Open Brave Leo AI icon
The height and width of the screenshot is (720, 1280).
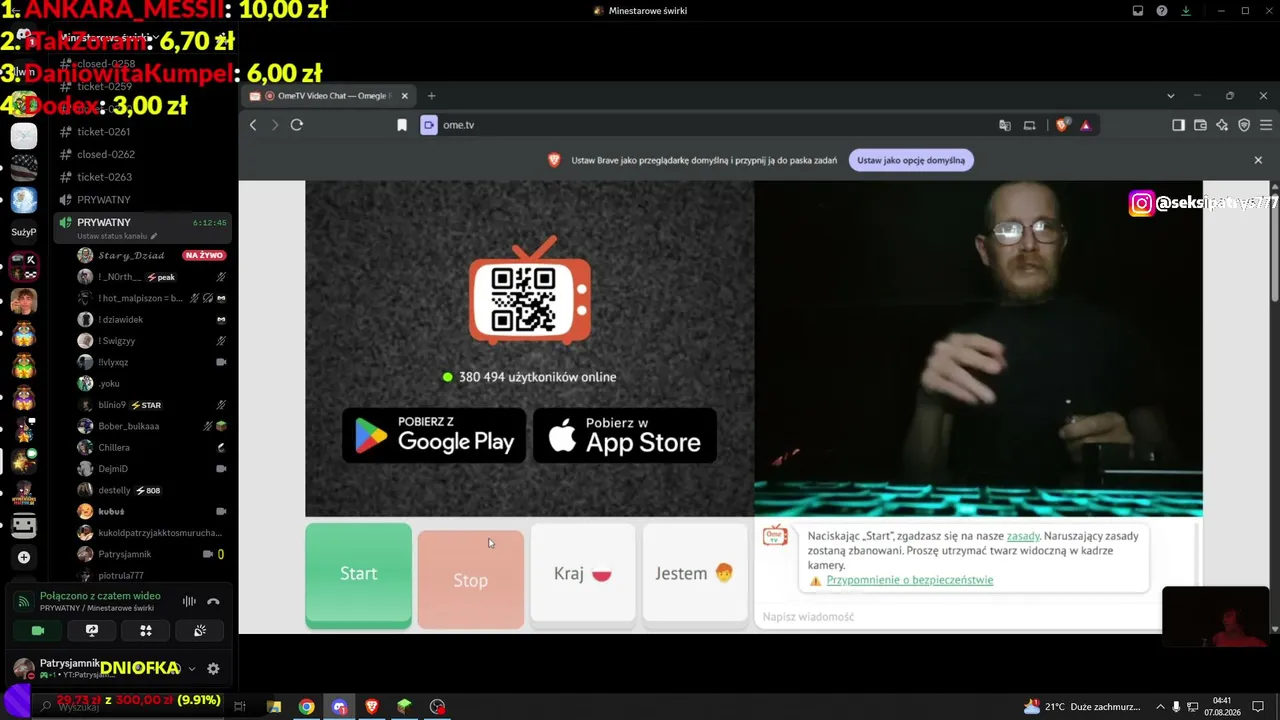1222,125
